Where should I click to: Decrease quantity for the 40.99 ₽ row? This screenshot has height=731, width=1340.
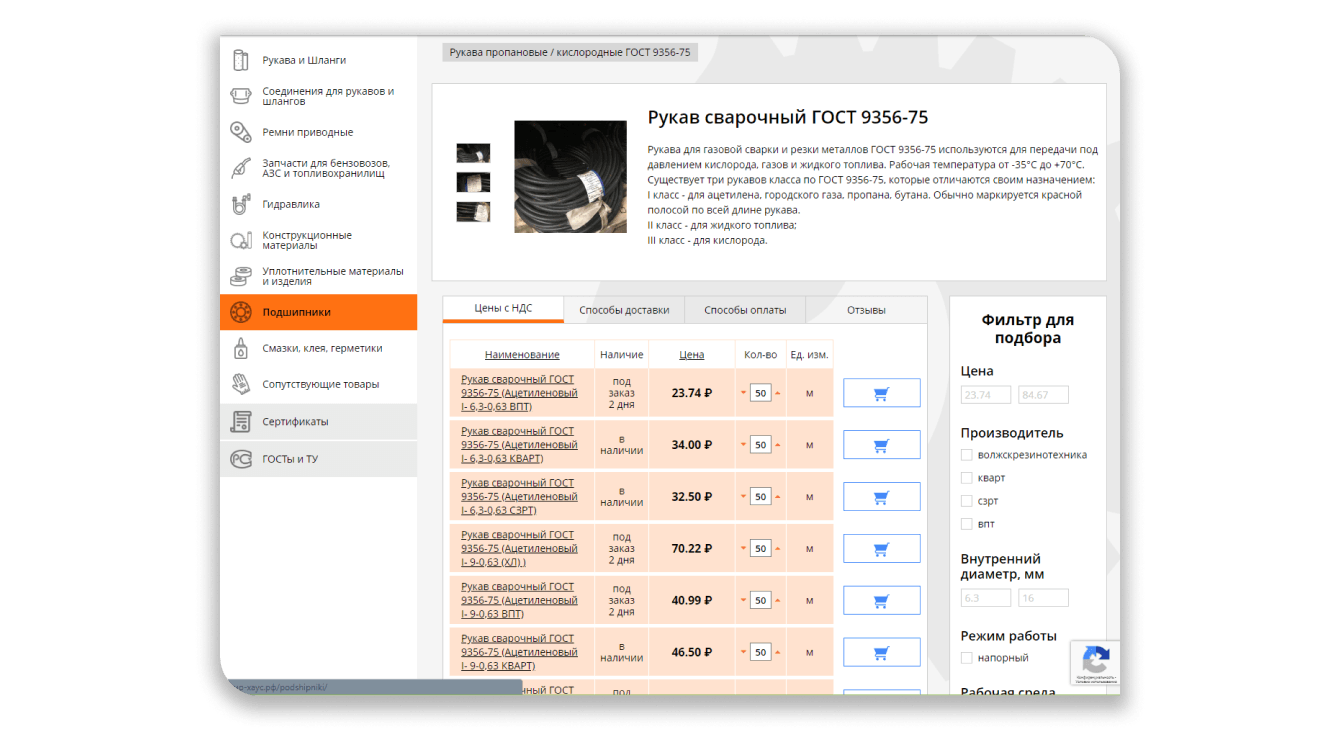tap(743, 601)
